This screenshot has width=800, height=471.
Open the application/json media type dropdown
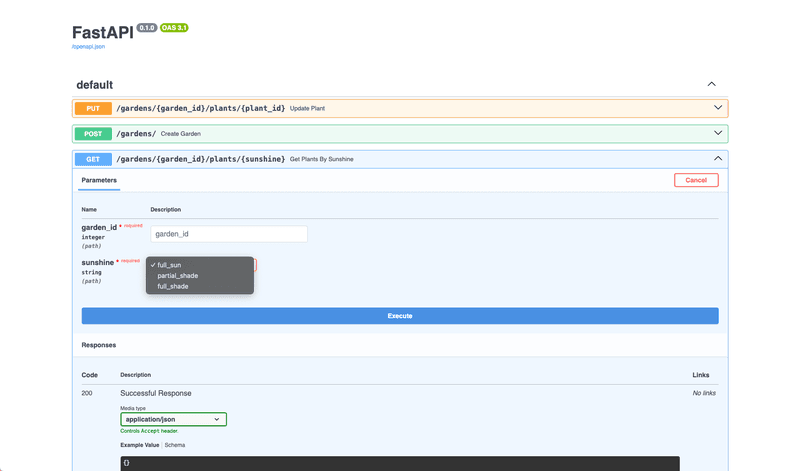point(173,419)
